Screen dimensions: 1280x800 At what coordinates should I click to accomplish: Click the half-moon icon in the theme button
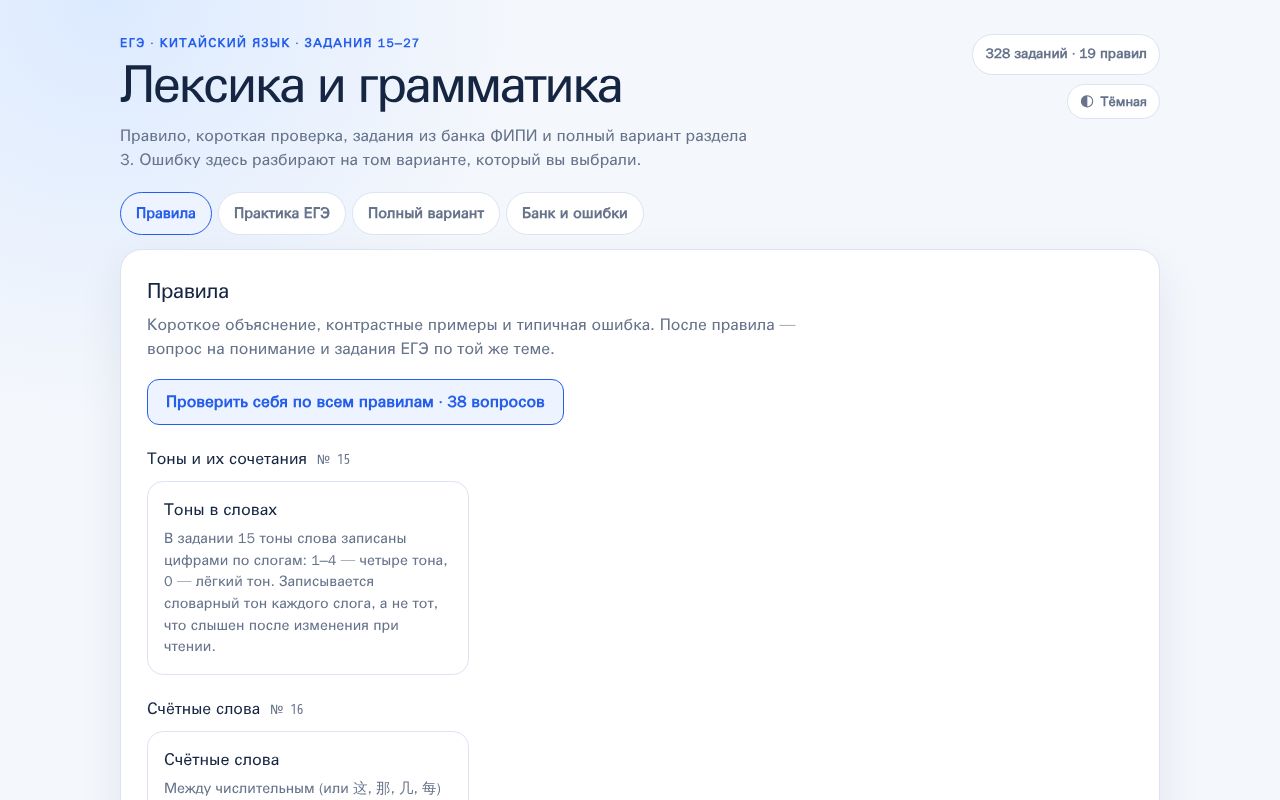1087,102
